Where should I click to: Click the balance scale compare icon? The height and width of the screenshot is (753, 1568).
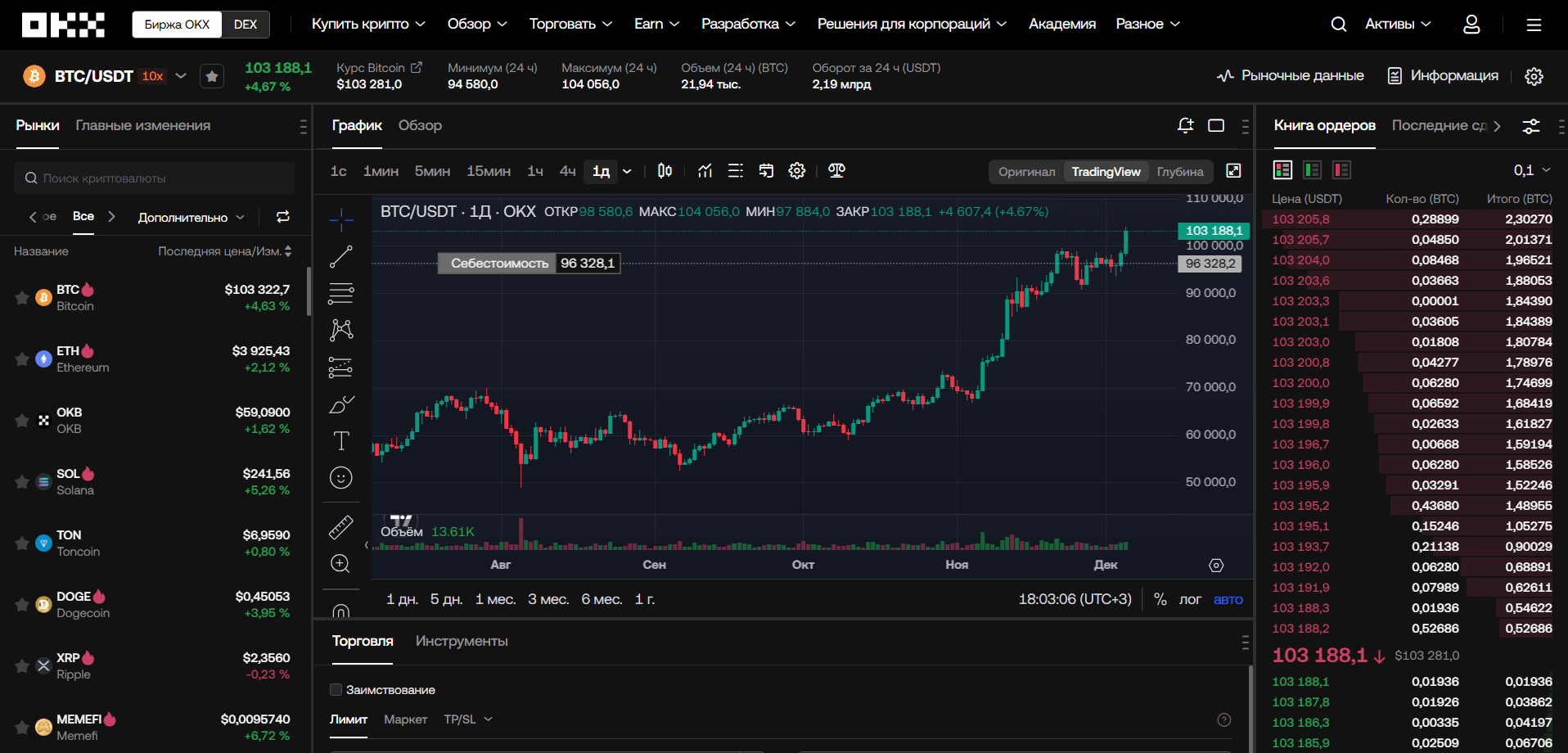[836, 171]
